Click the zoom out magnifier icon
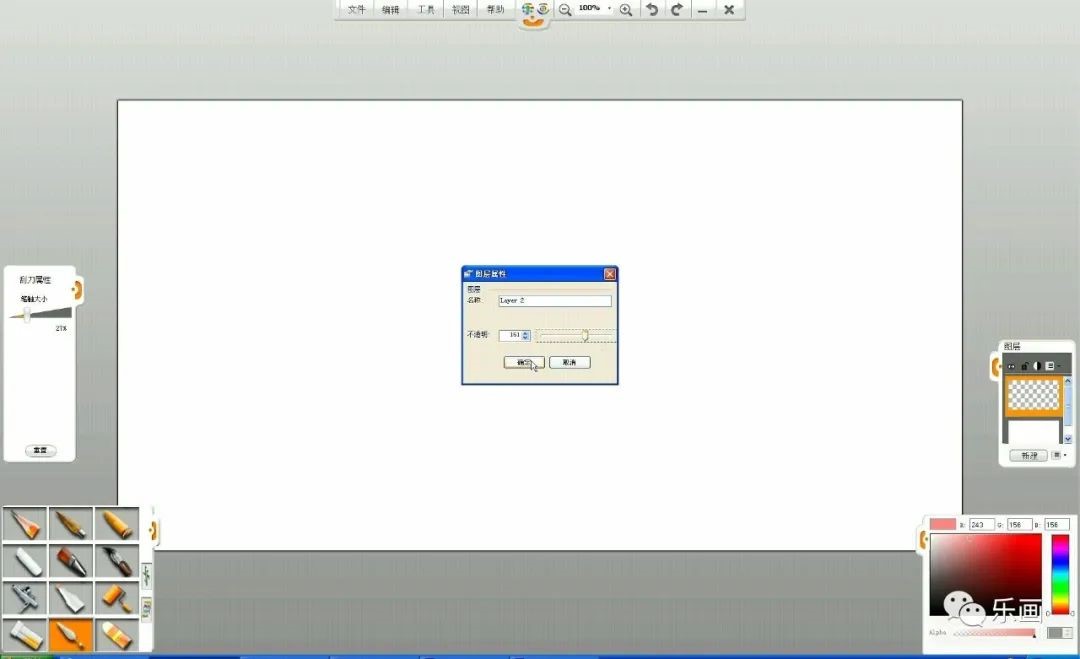1080x659 pixels. point(565,10)
